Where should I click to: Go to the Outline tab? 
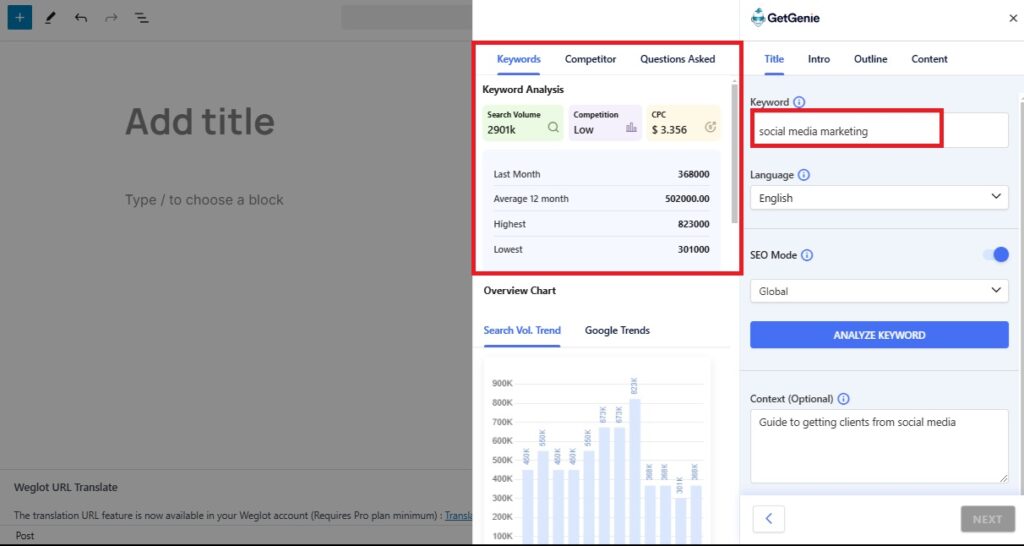tap(870, 59)
